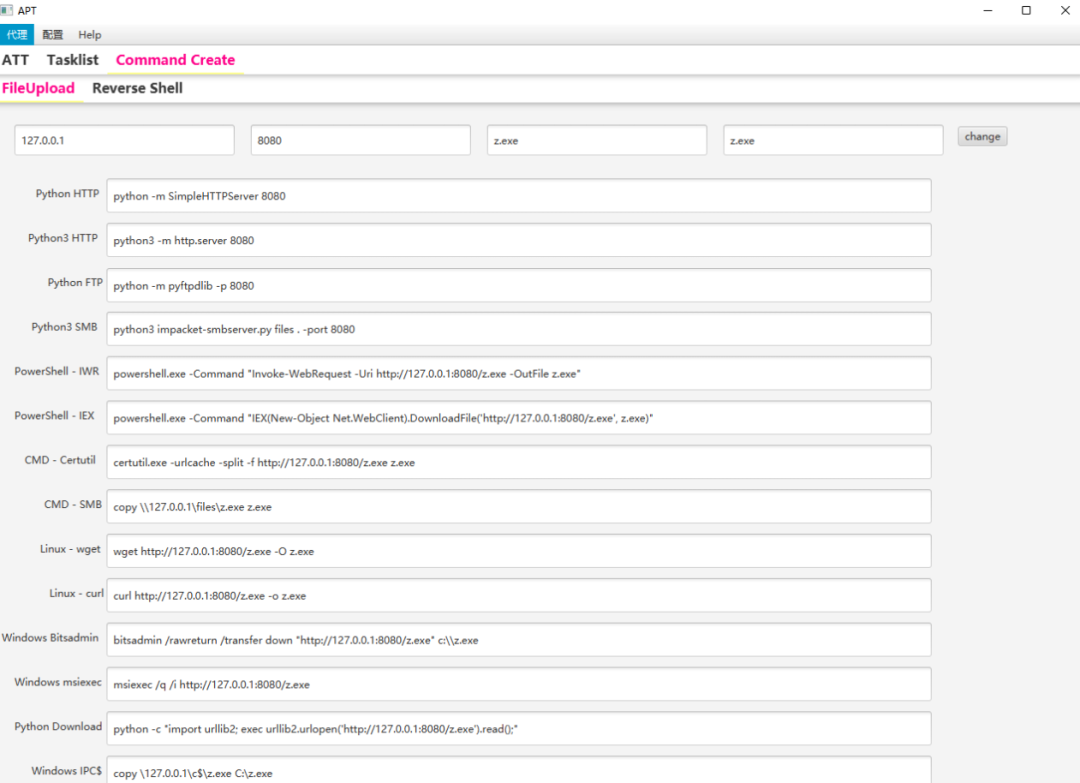Click the 'Linux - wget' label

coord(70,549)
